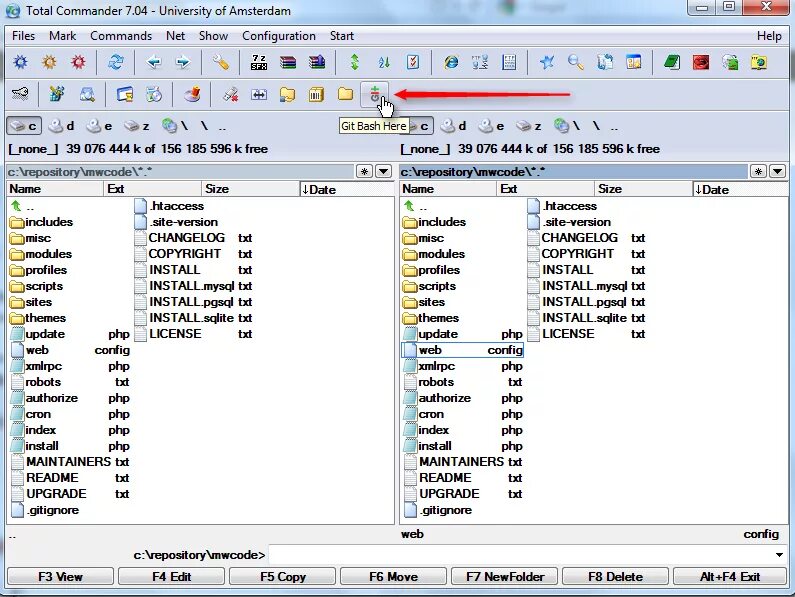Screen dimensions: 795x597
Task: Select CHANGELOG txt in left panel
Action: tap(194, 238)
